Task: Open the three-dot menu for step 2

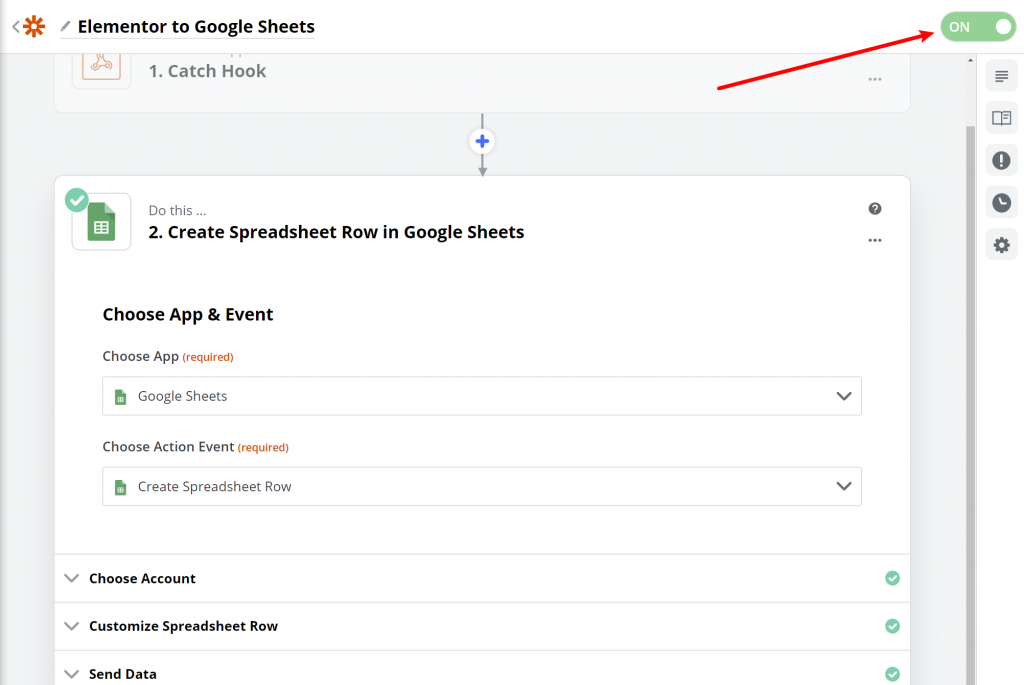Action: point(875,240)
